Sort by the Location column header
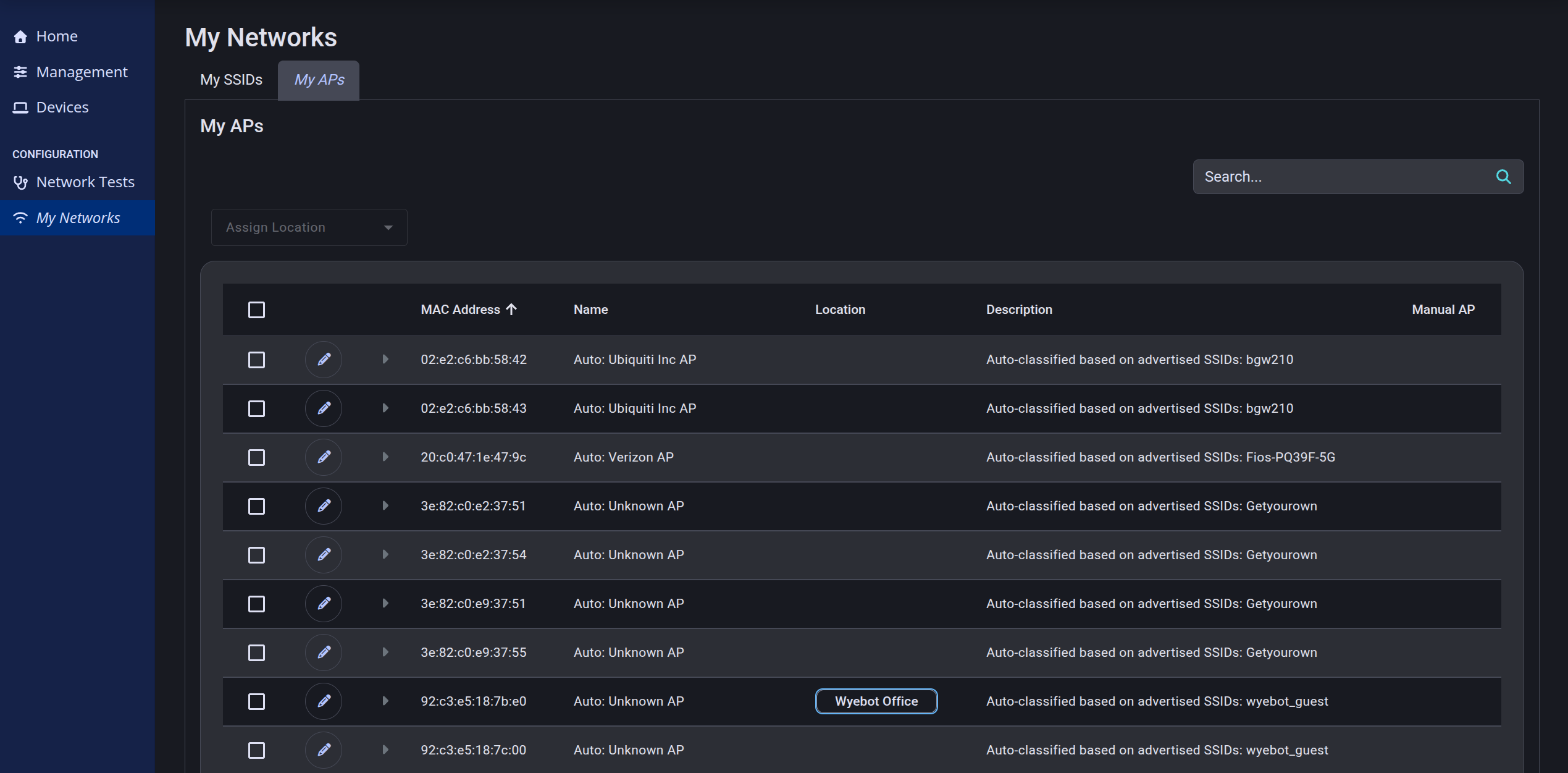Screen dimensions: 1568x773 point(840,310)
